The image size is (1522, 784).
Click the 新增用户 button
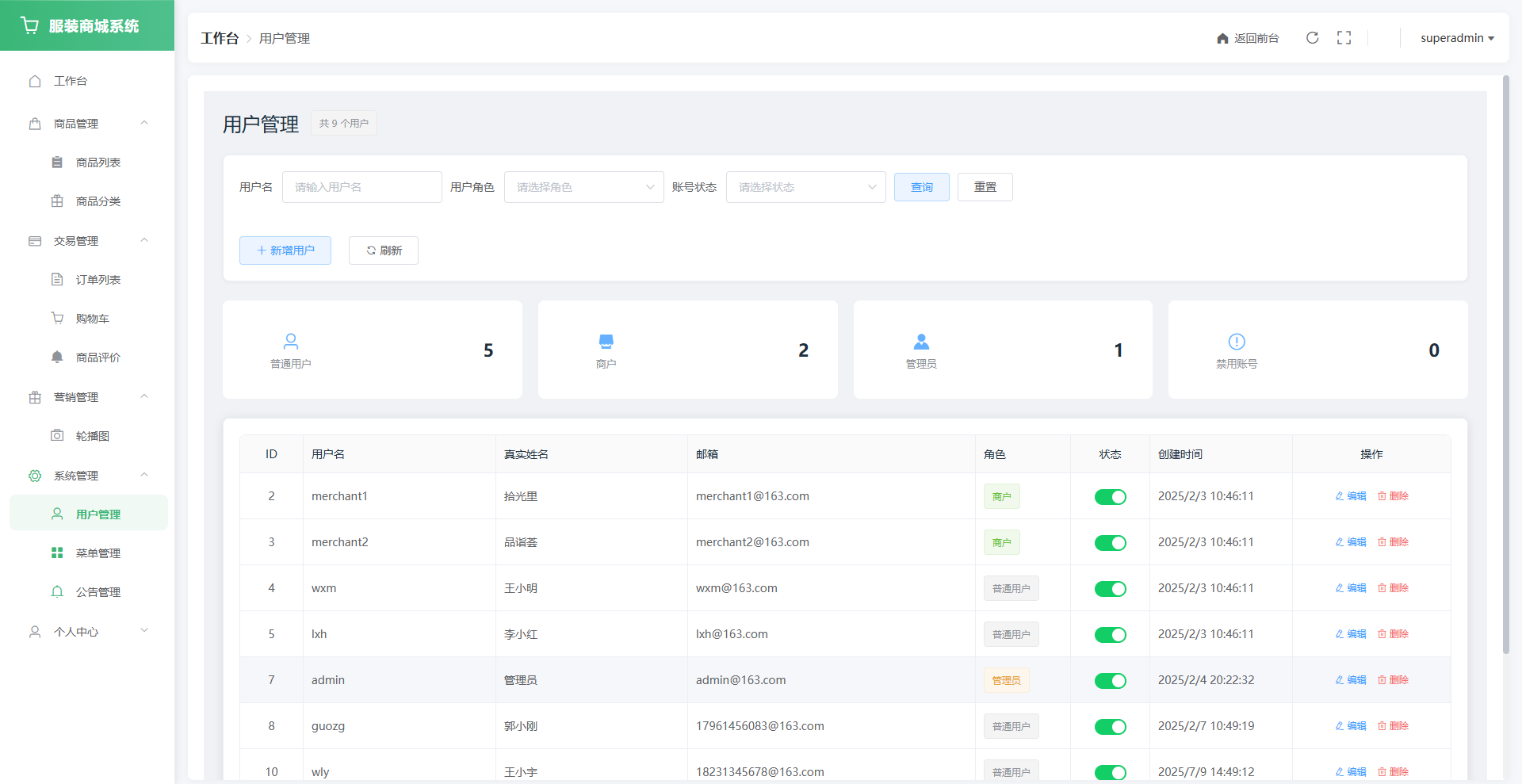285,250
